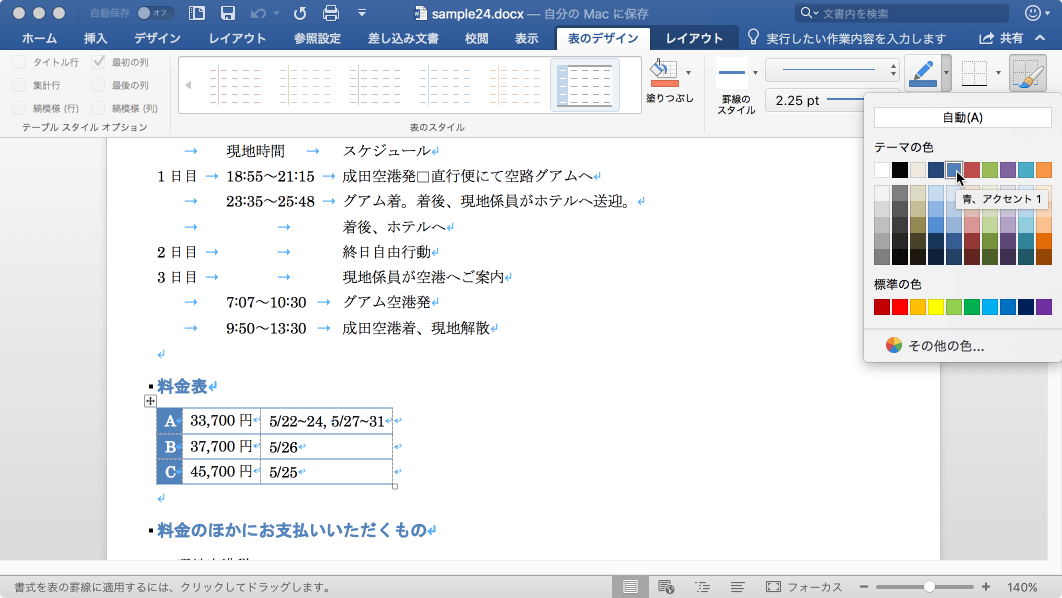
Task: Click the Save icon in title bar
Action: point(228,13)
